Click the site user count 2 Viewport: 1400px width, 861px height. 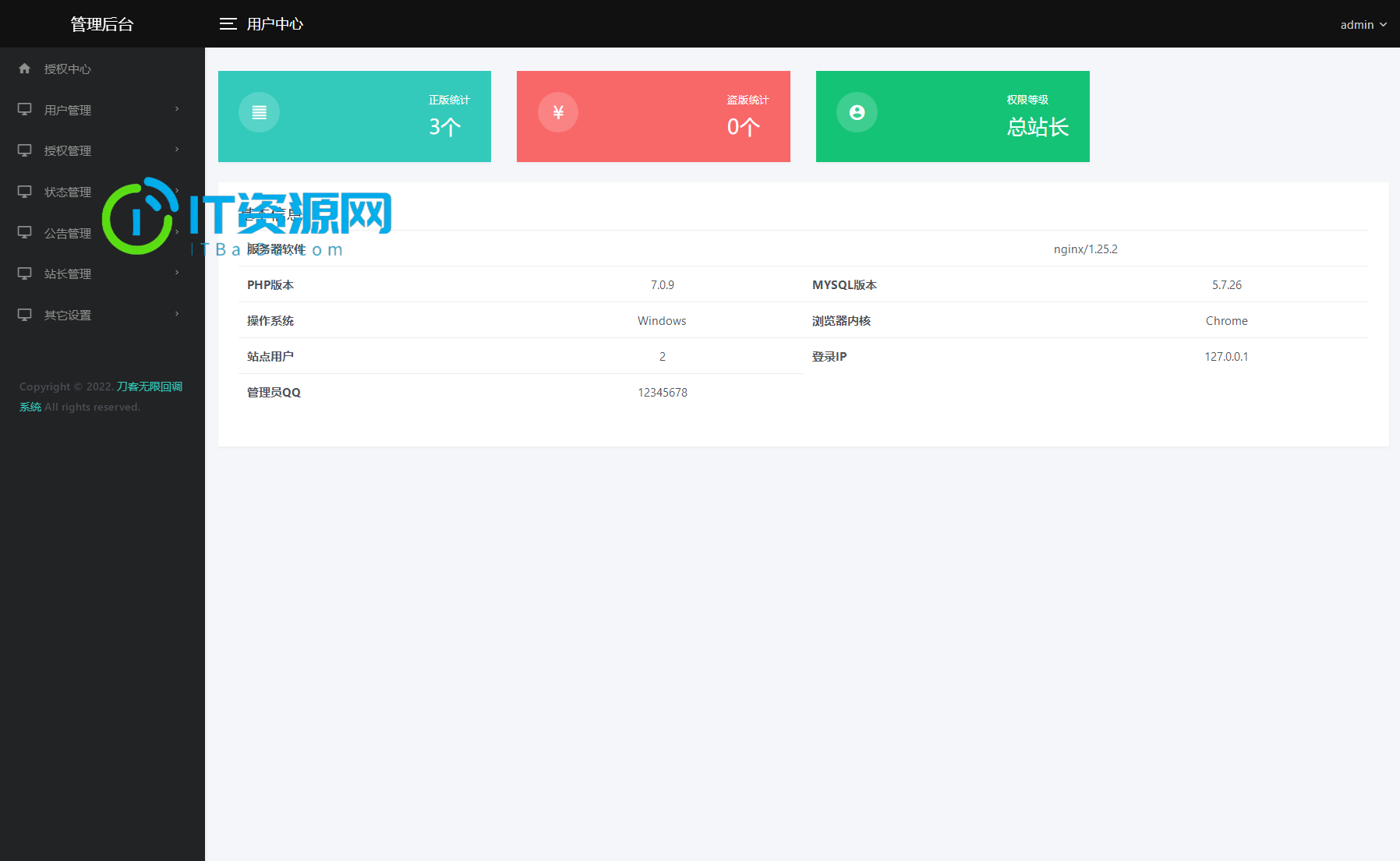click(x=663, y=357)
